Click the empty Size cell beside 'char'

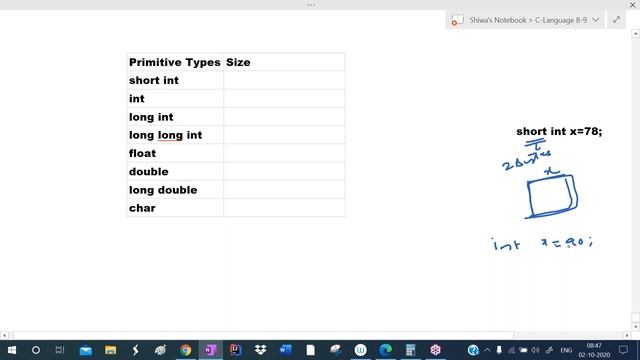point(284,208)
